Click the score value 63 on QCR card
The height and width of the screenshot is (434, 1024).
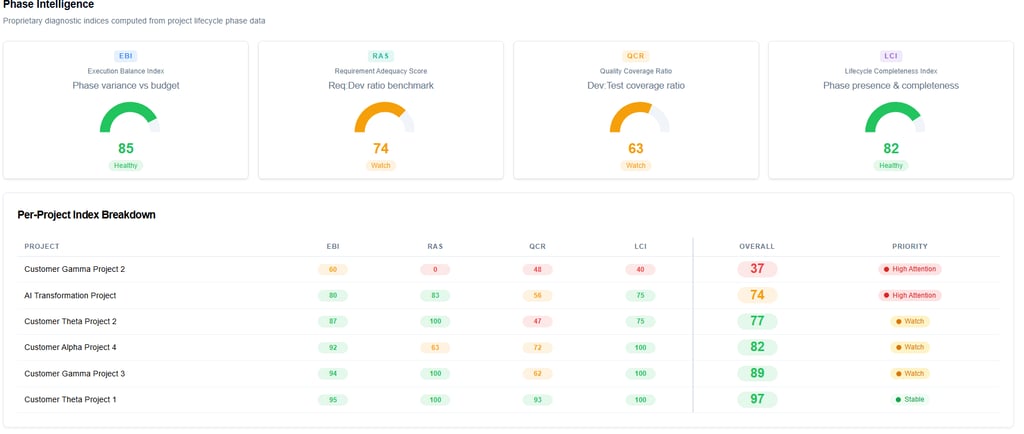tap(635, 149)
